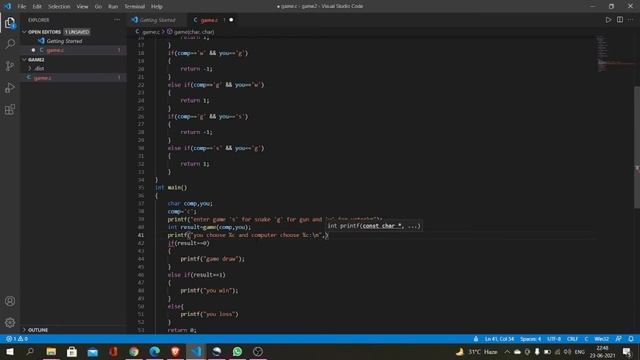Open the Terminal menu
Viewport: 640px width, 360px height.
135,7
